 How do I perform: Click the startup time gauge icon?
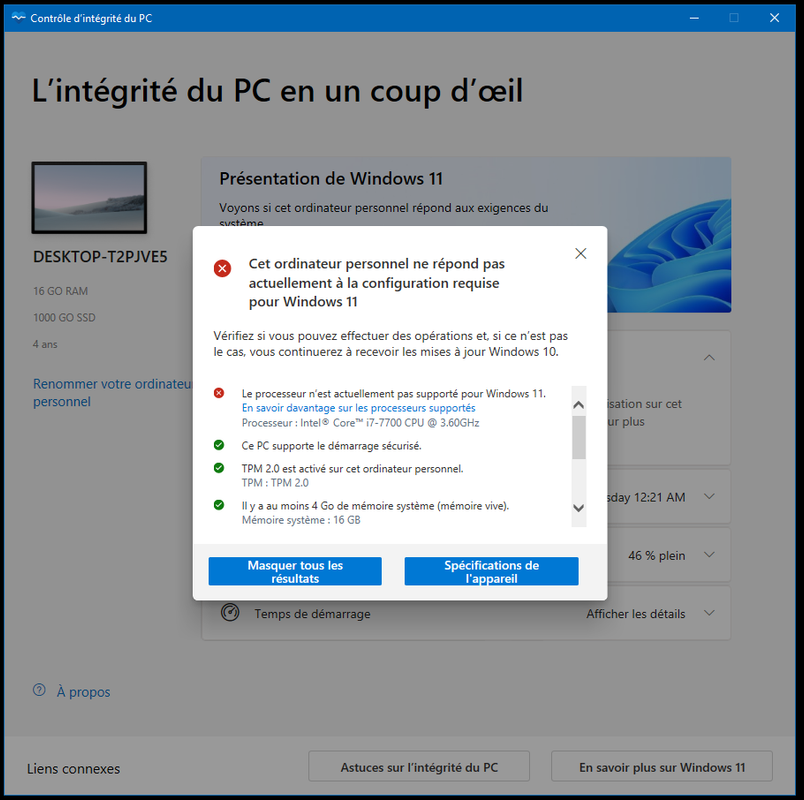point(230,612)
